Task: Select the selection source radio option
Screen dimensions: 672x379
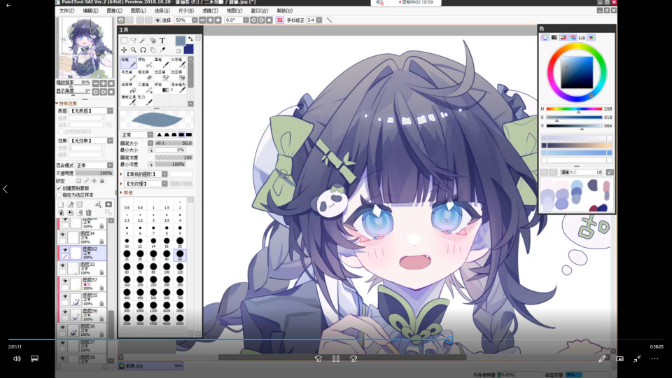Action: pyautogui.click(x=59, y=195)
